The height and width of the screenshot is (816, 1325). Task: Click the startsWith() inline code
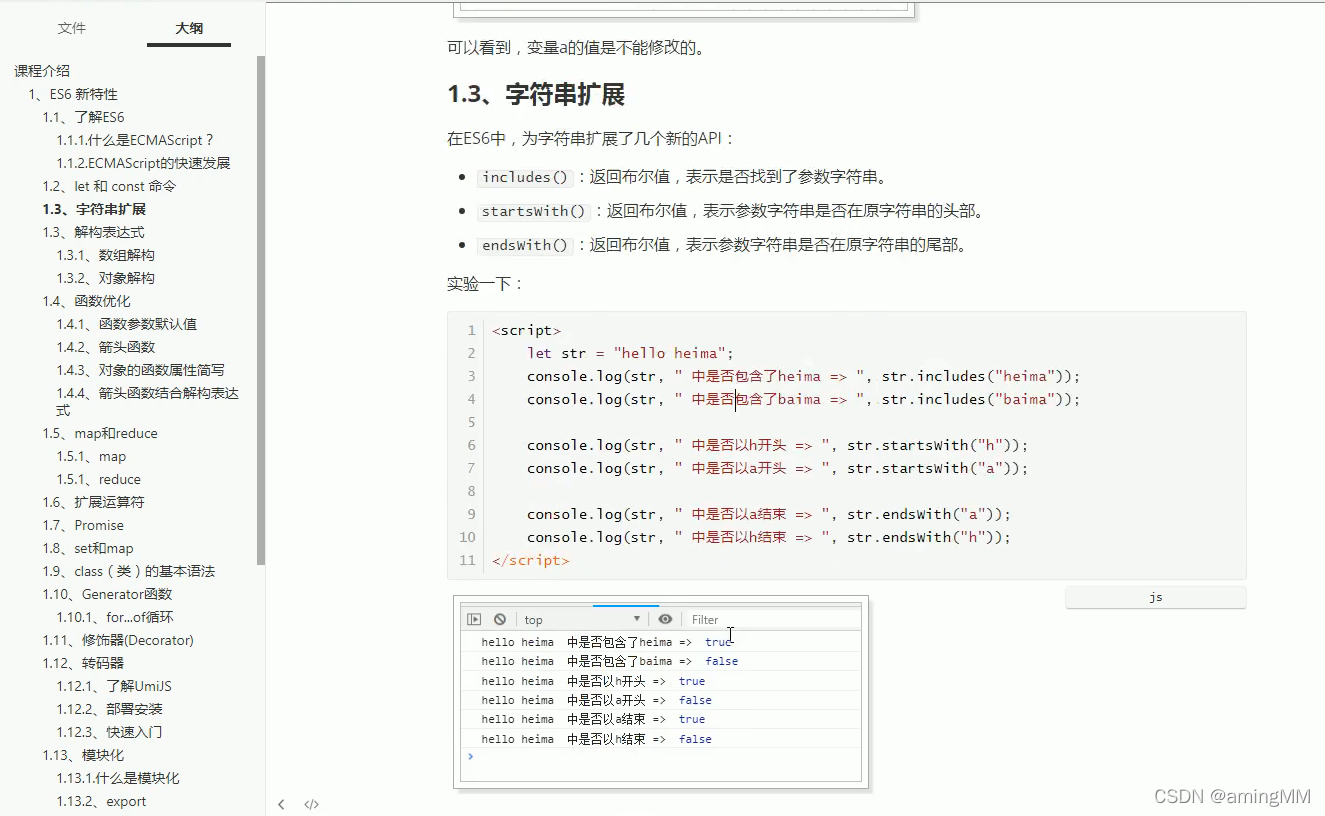(x=534, y=211)
